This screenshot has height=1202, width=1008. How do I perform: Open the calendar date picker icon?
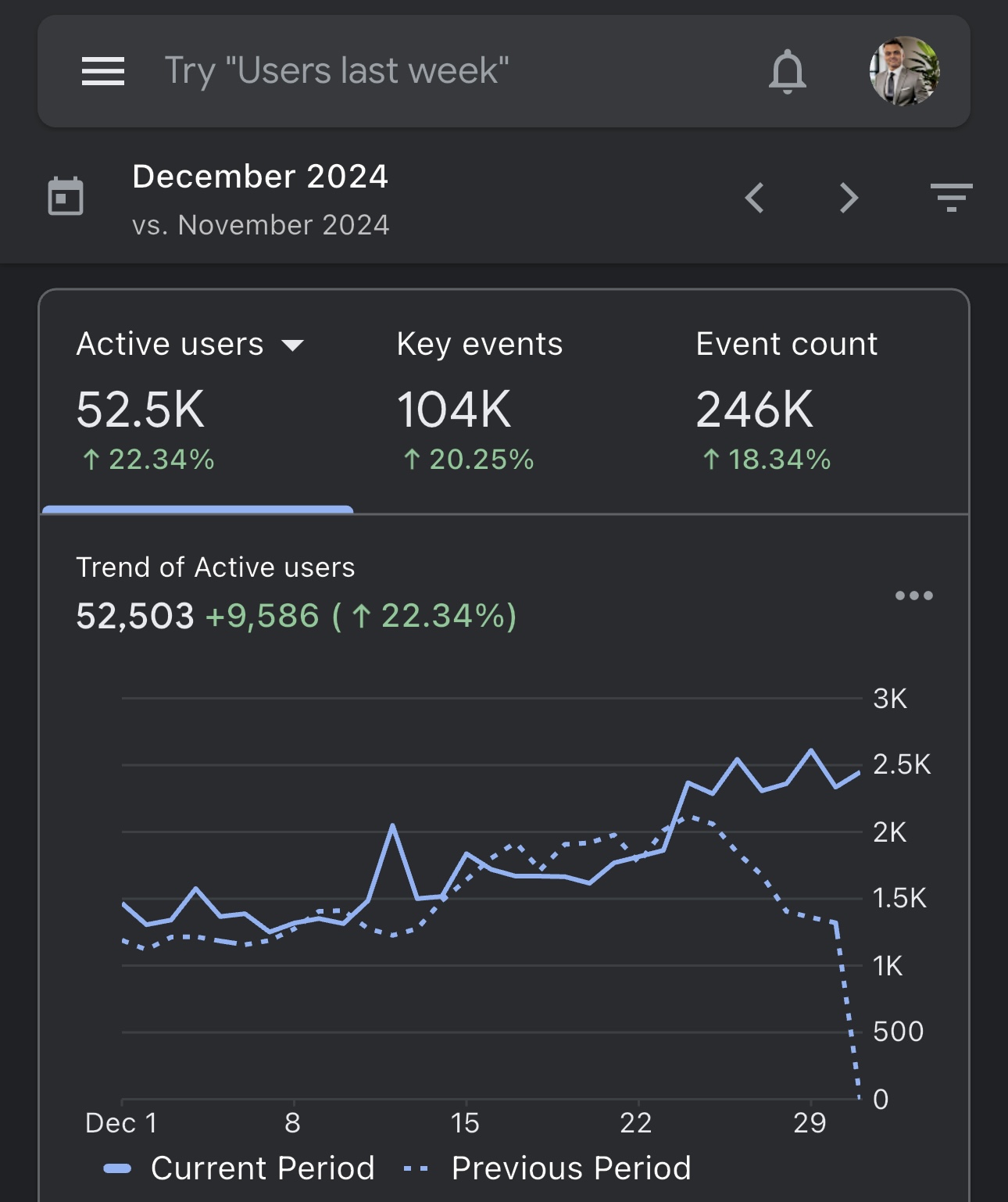tap(66, 196)
